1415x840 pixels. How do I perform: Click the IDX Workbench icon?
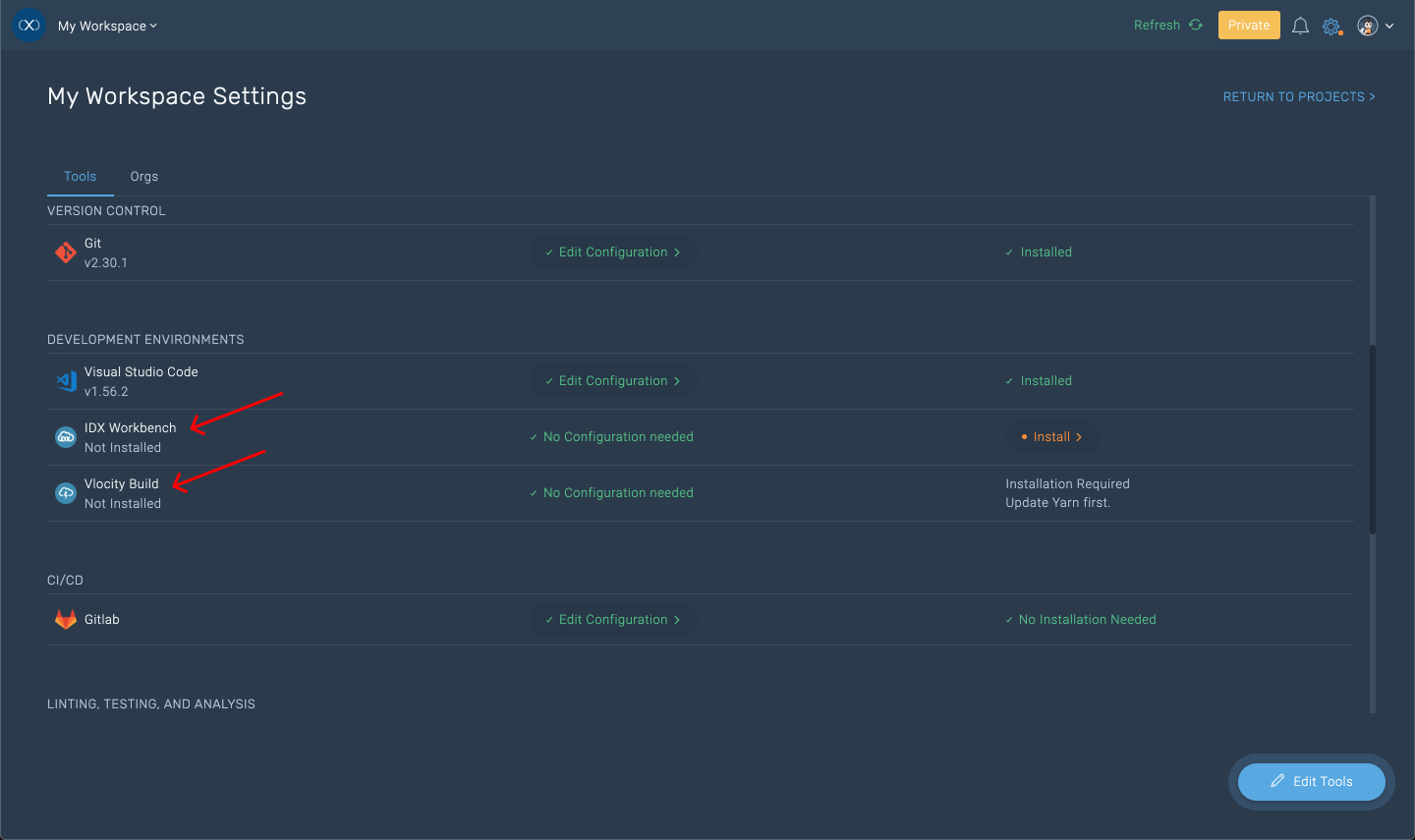(x=66, y=437)
